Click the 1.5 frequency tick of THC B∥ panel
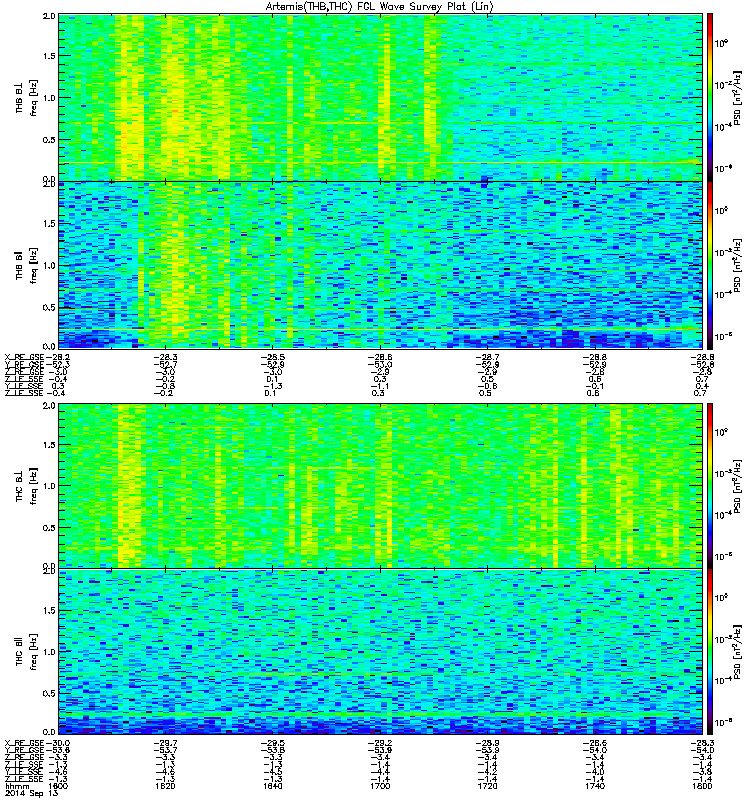This screenshot has height=800, width=750. (49, 611)
